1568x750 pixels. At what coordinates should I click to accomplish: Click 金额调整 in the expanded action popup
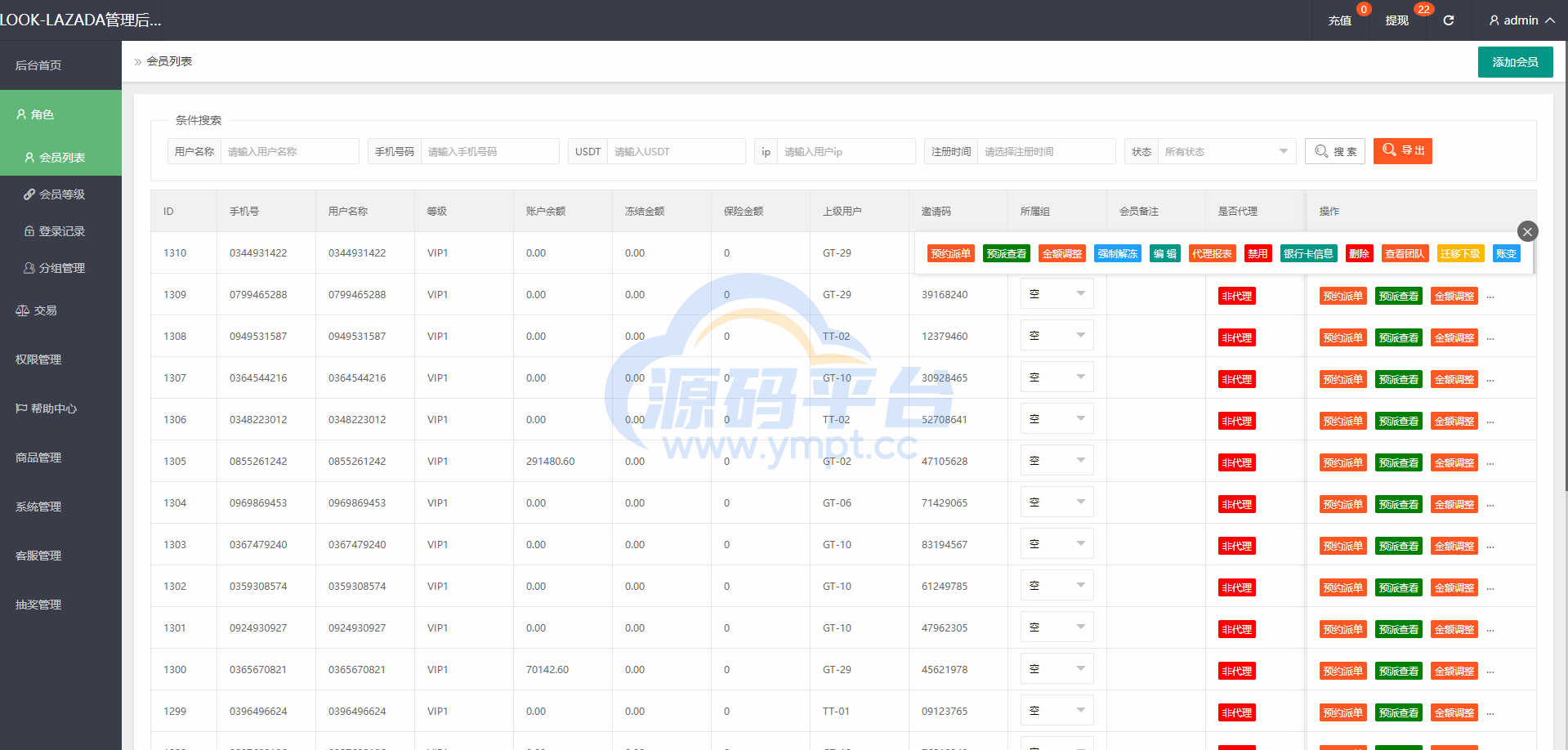tap(1062, 253)
